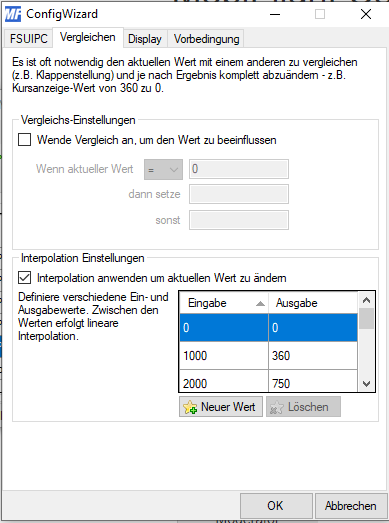Switch to the FSUIPC tab
This screenshot has height=523, width=389.
point(29,39)
